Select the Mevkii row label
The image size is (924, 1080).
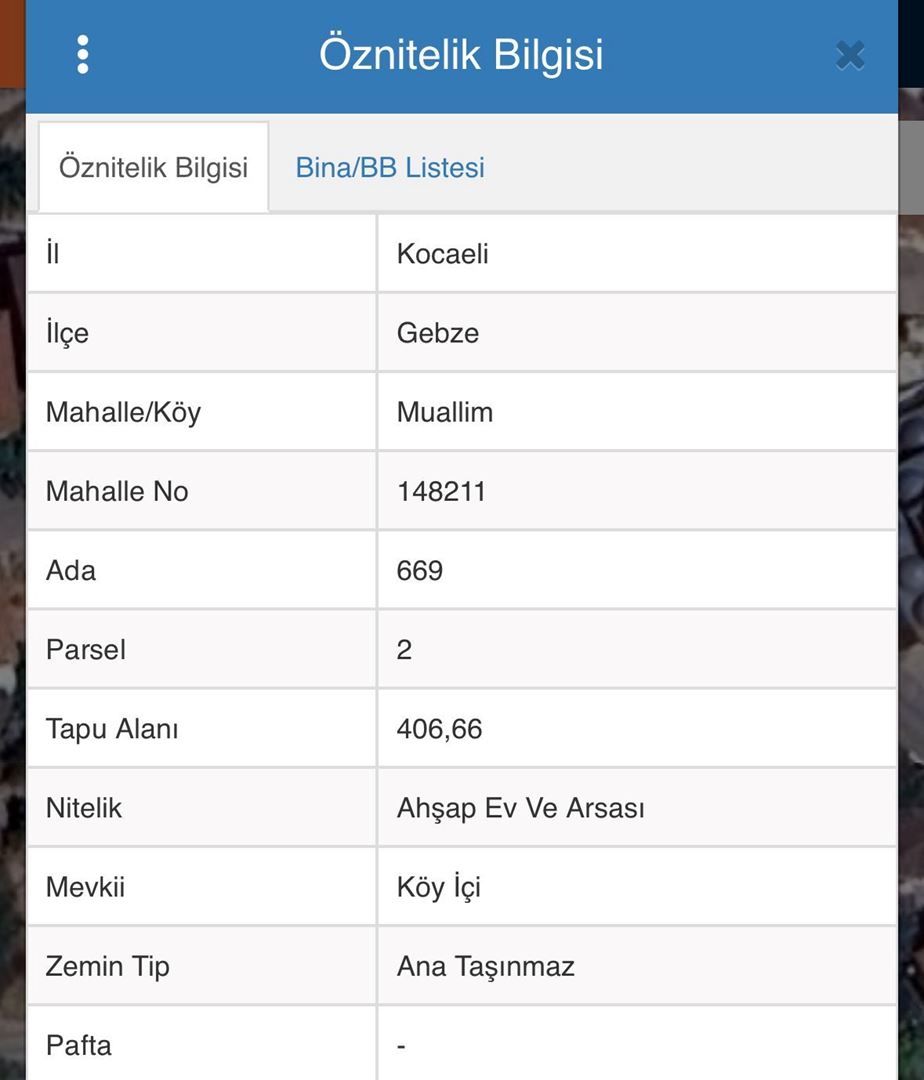(x=86, y=887)
